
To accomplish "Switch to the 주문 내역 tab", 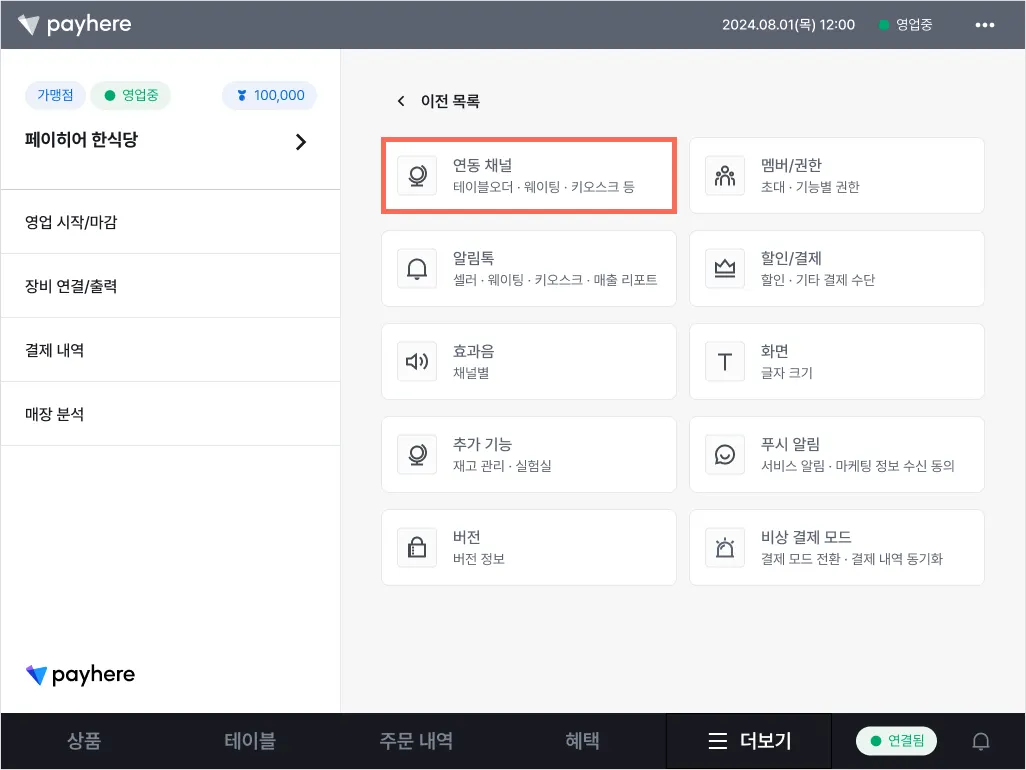I will [x=416, y=741].
